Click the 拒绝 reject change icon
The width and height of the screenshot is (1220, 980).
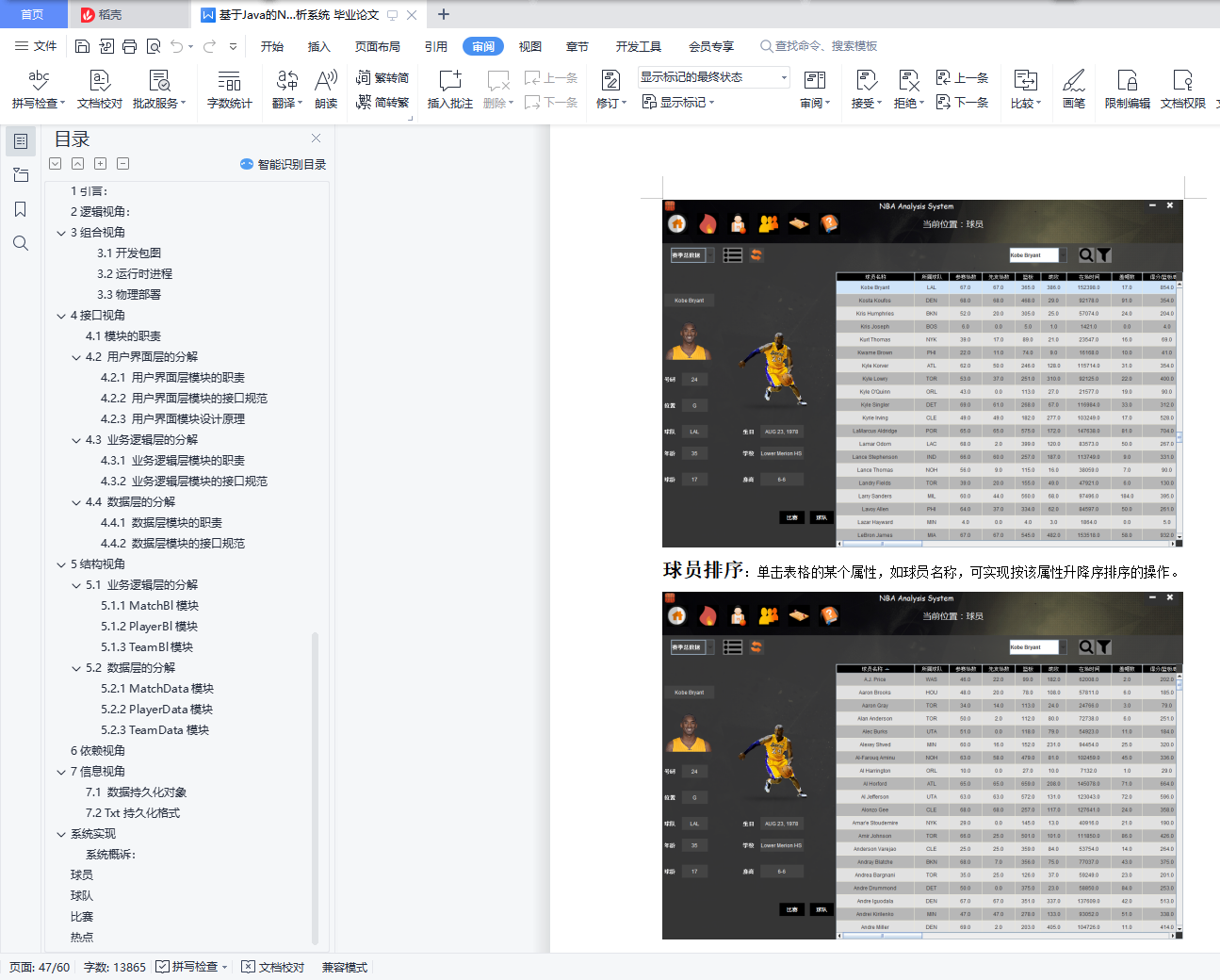908,80
